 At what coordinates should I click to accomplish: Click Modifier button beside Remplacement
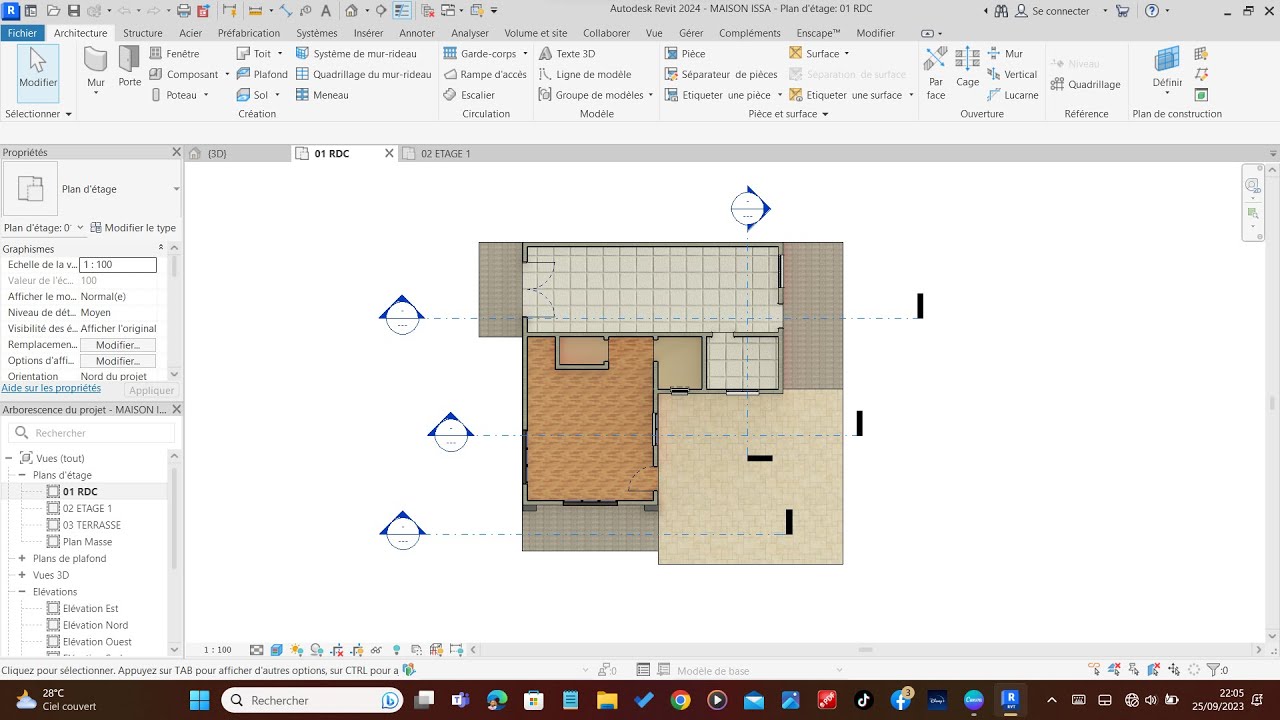pos(118,345)
